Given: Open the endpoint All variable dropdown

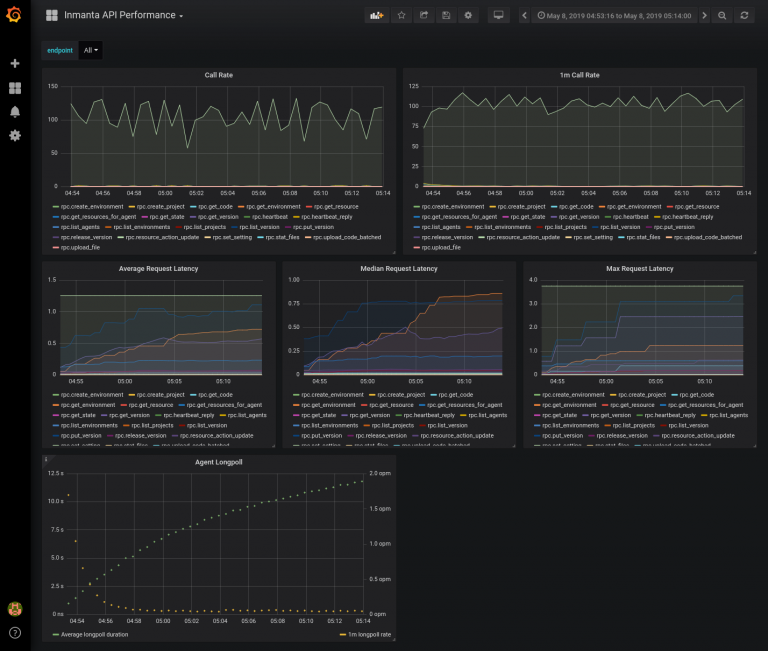Looking at the screenshot, I should pyautogui.click(x=91, y=50).
